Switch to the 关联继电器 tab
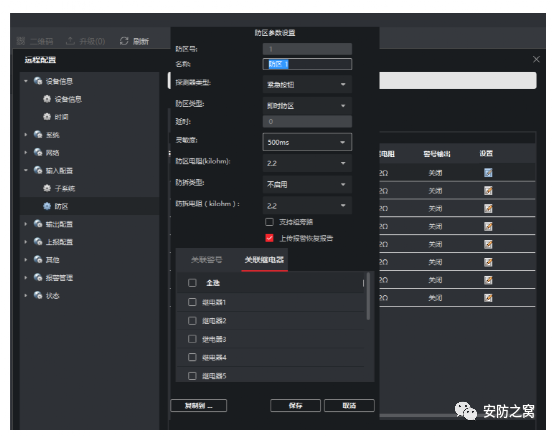This screenshot has height=437, width=553. (265, 260)
